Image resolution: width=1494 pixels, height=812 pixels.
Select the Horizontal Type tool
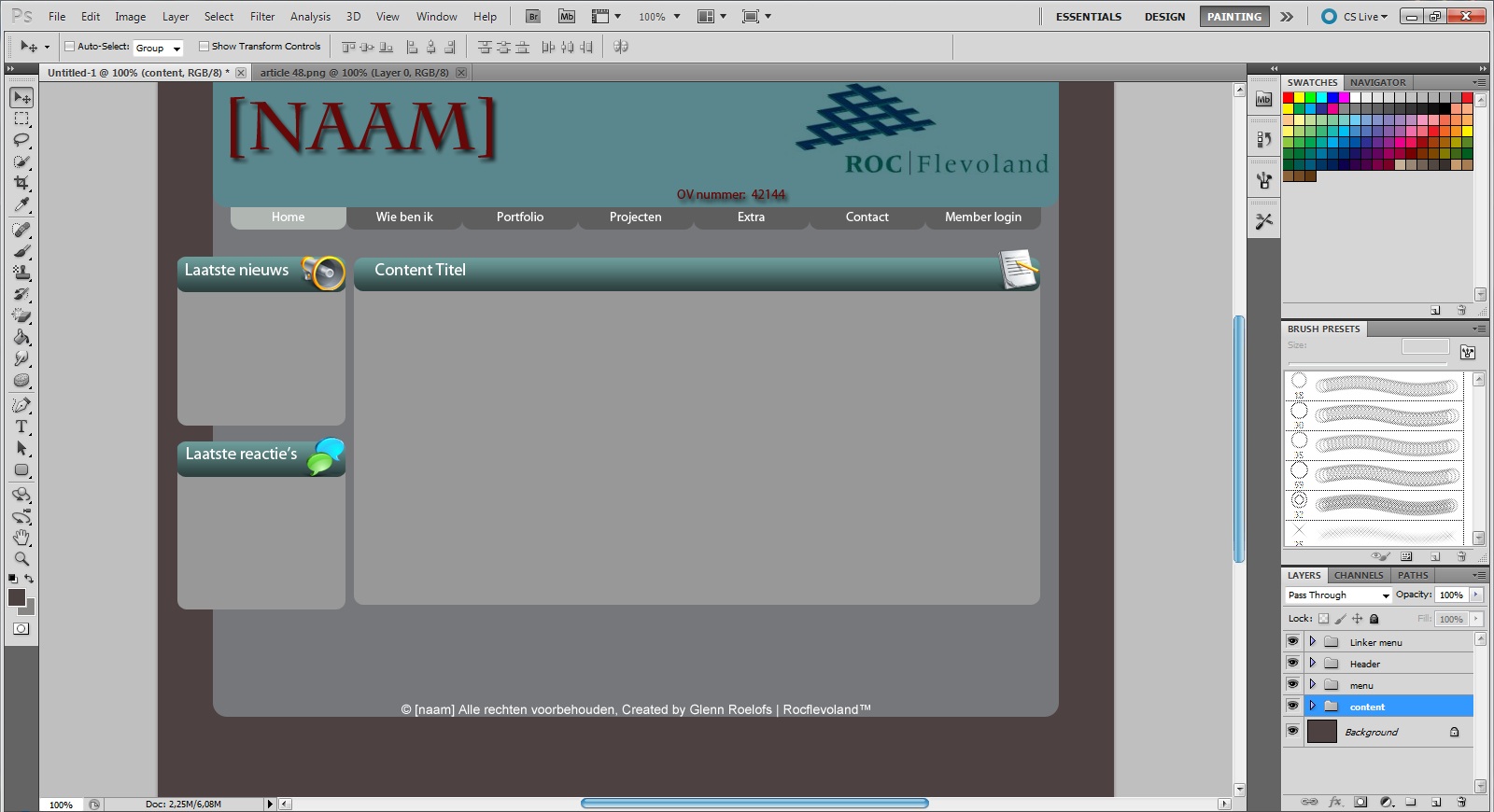tap(21, 427)
